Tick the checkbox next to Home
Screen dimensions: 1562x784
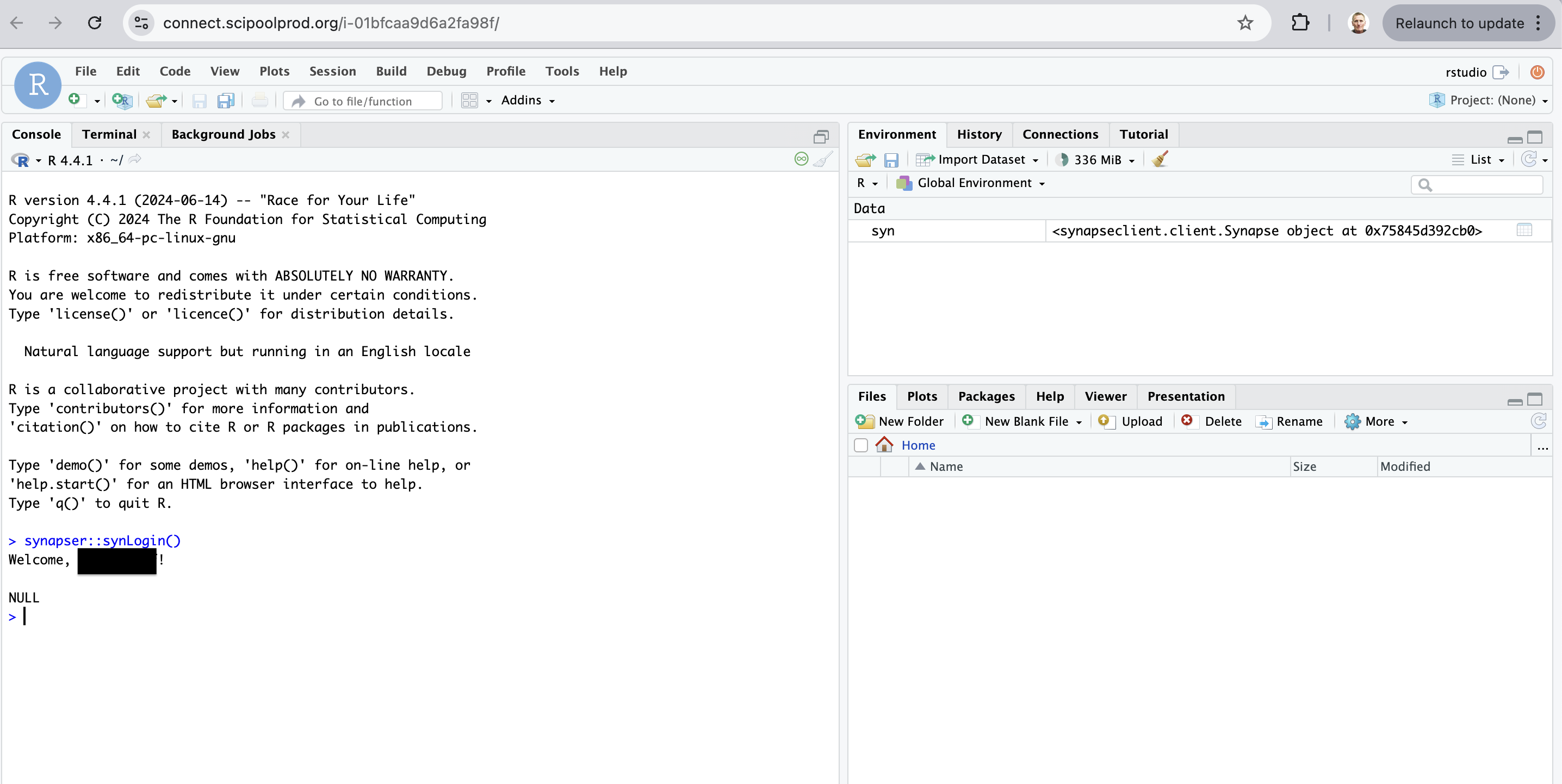point(860,445)
